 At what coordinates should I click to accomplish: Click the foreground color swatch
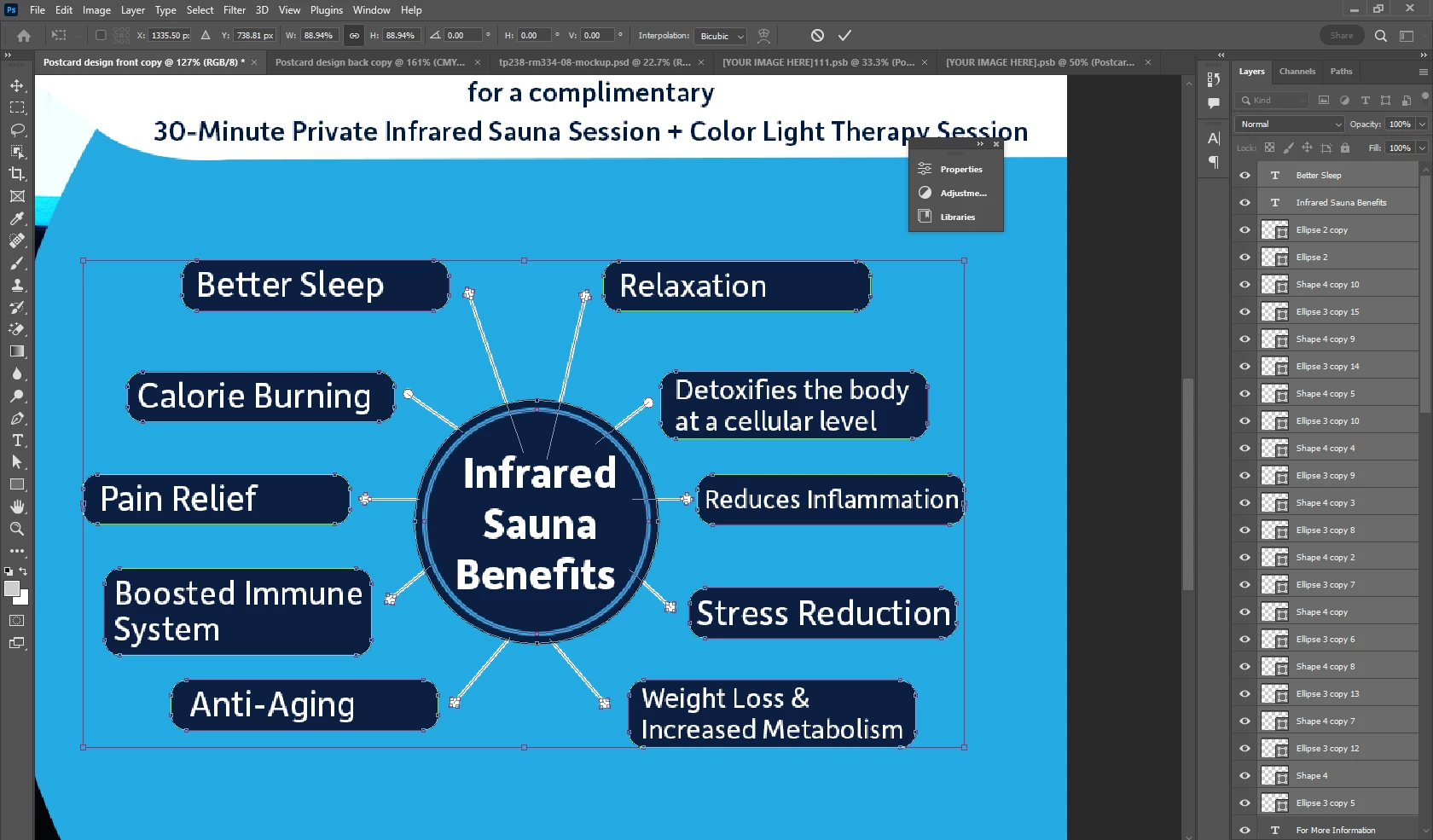pos(12,589)
